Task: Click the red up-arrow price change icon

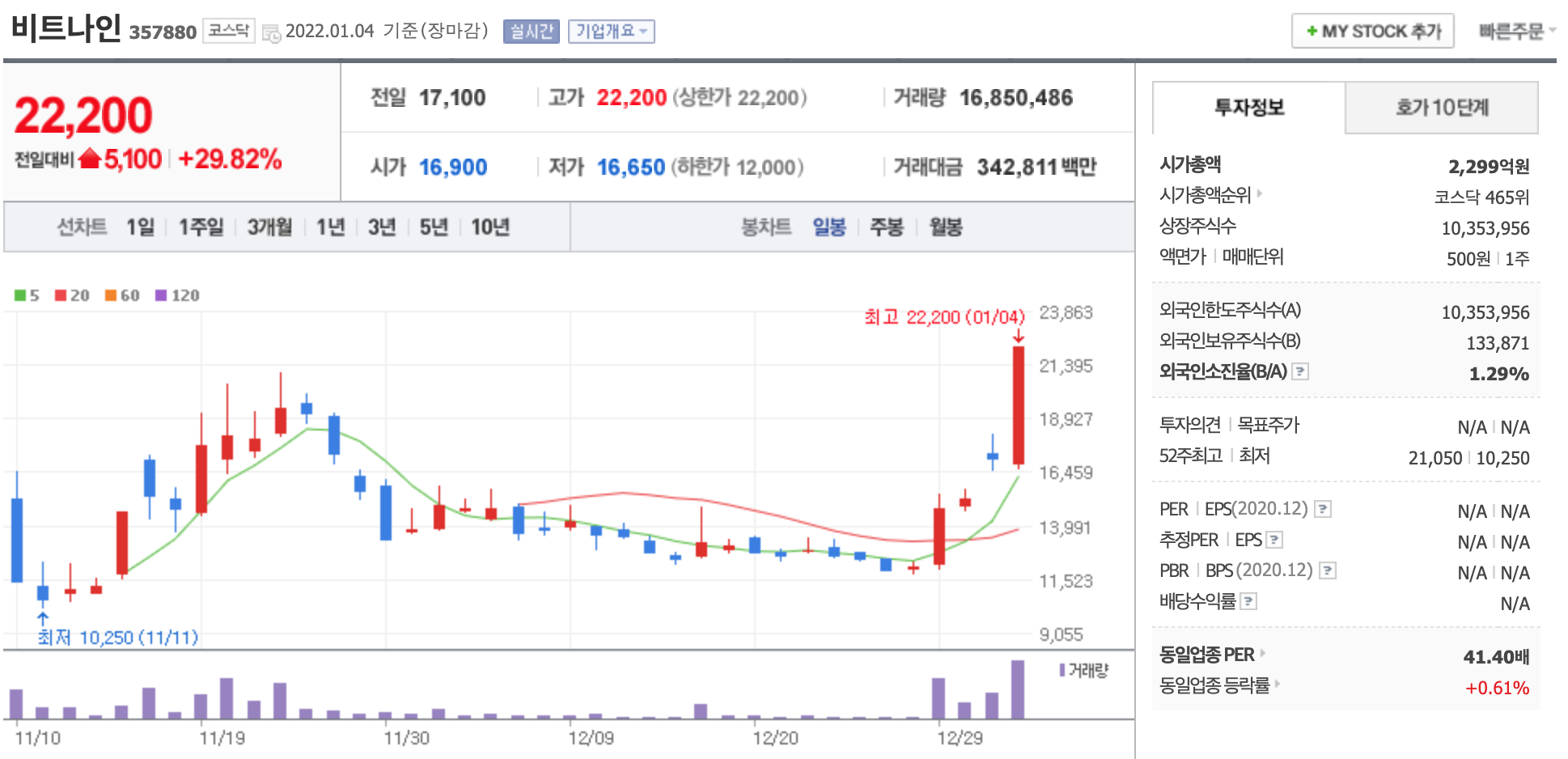Action: point(90,159)
